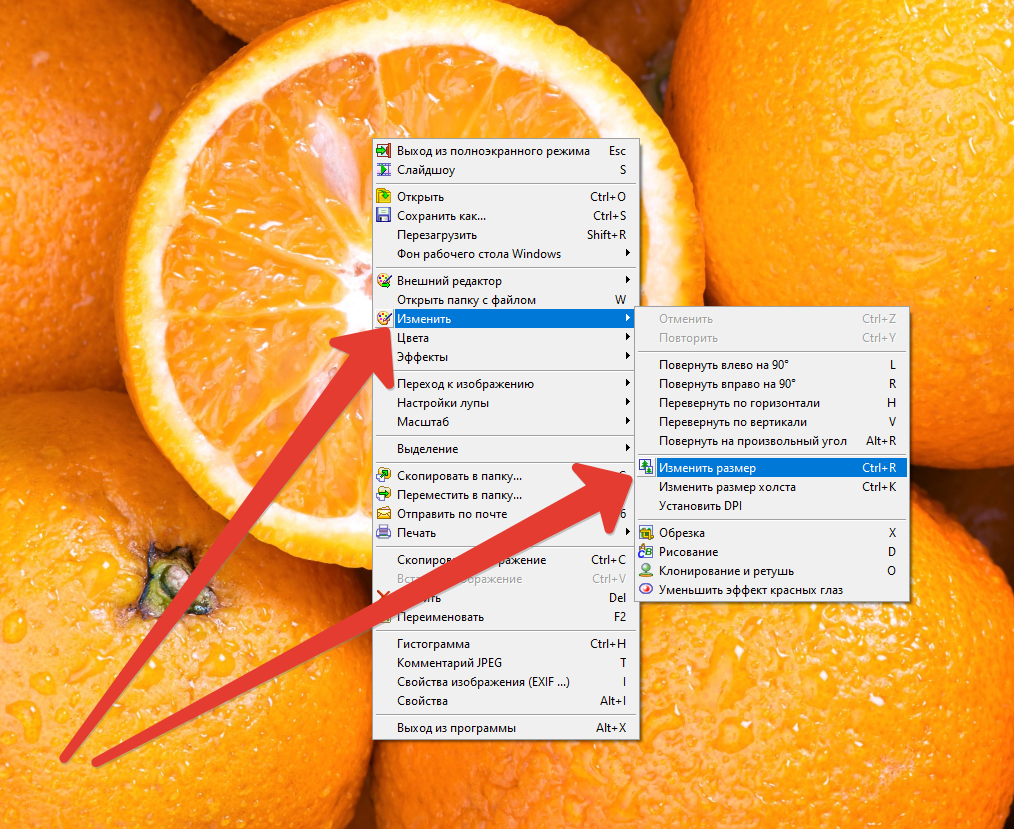Select Настройки лупы menu entry

(x=506, y=403)
